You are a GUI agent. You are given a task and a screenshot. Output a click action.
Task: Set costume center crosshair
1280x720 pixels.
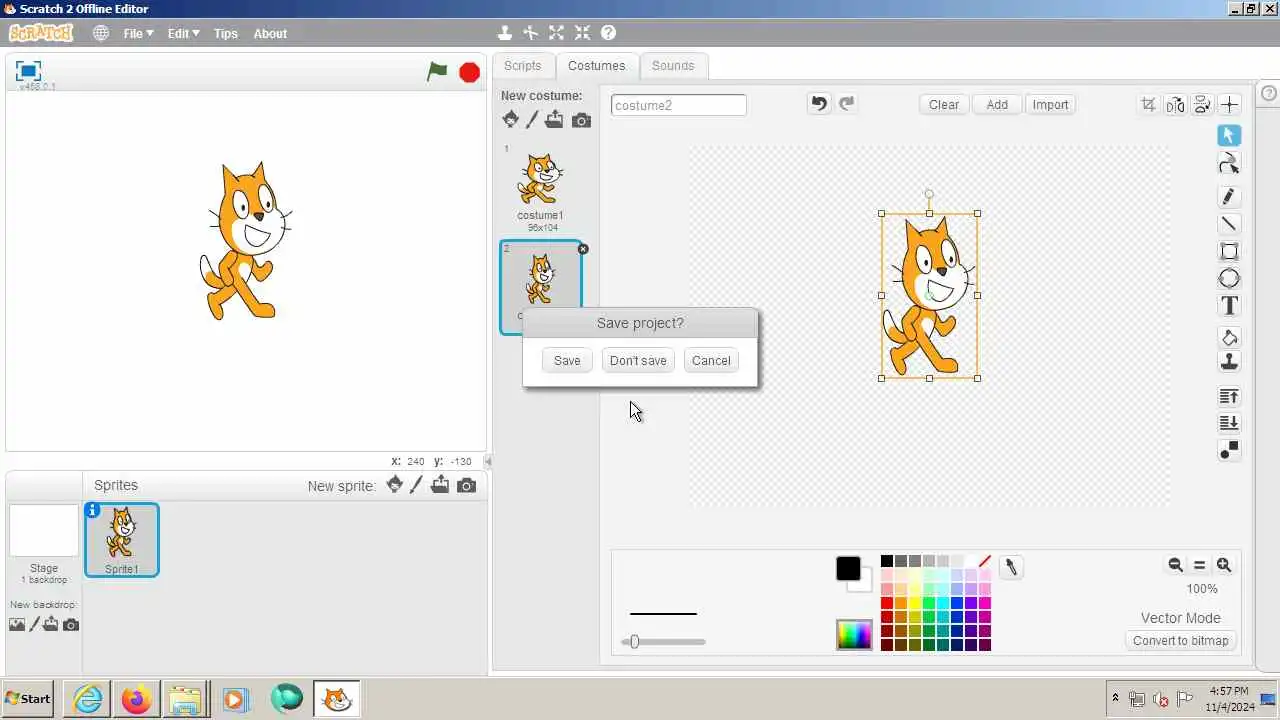coord(1230,104)
